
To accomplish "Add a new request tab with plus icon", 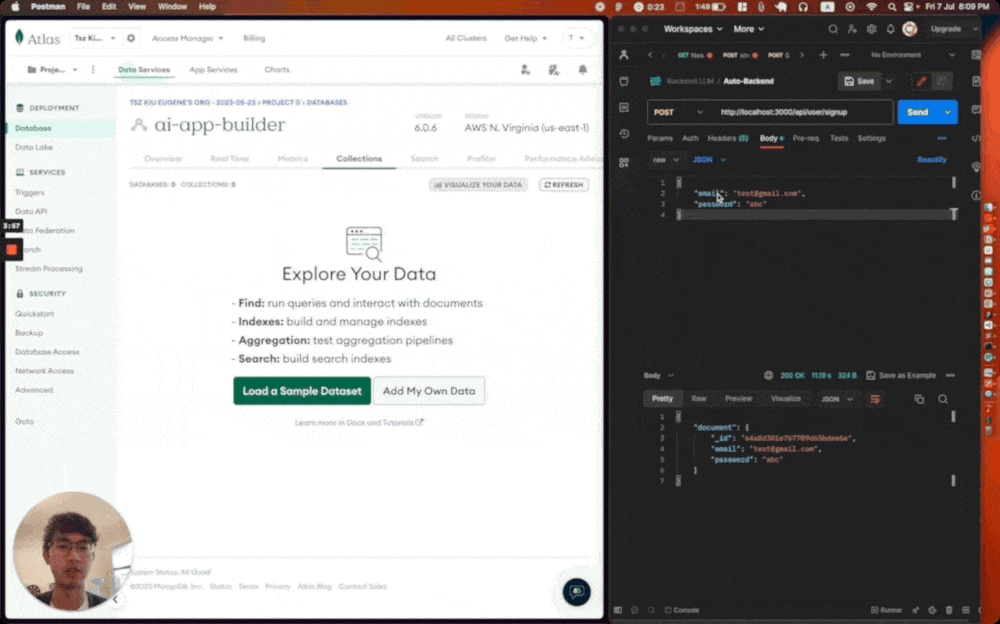I will (823, 55).
